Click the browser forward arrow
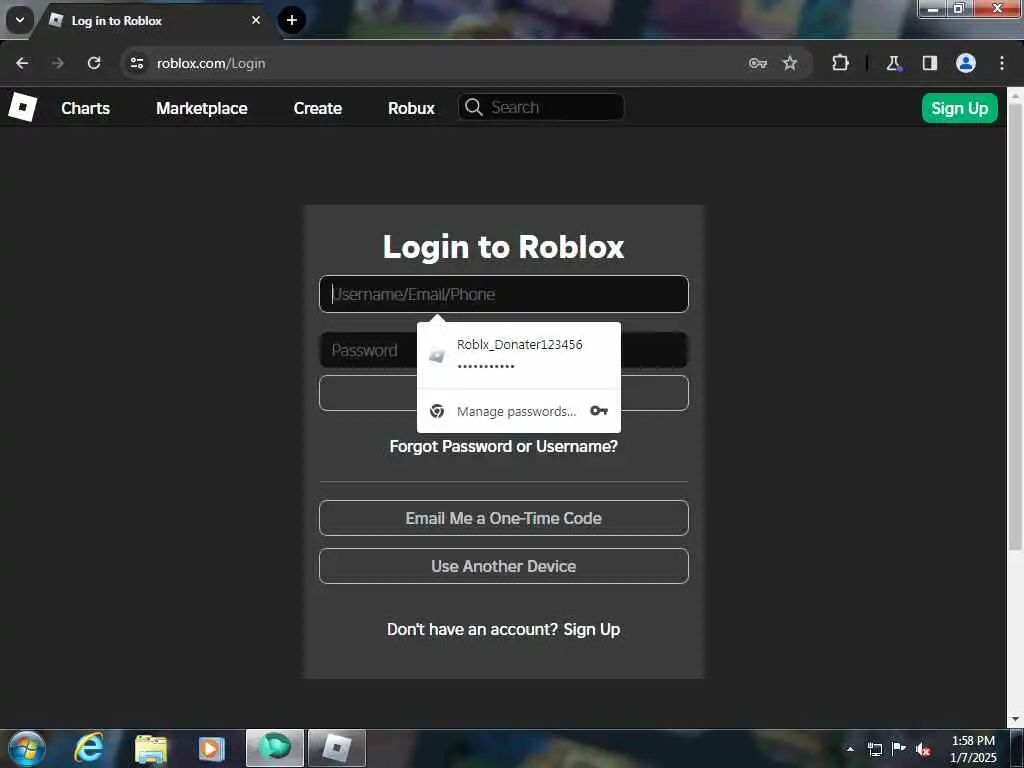This screenshot has width=1024, height=768. click(x=57, y=63)
